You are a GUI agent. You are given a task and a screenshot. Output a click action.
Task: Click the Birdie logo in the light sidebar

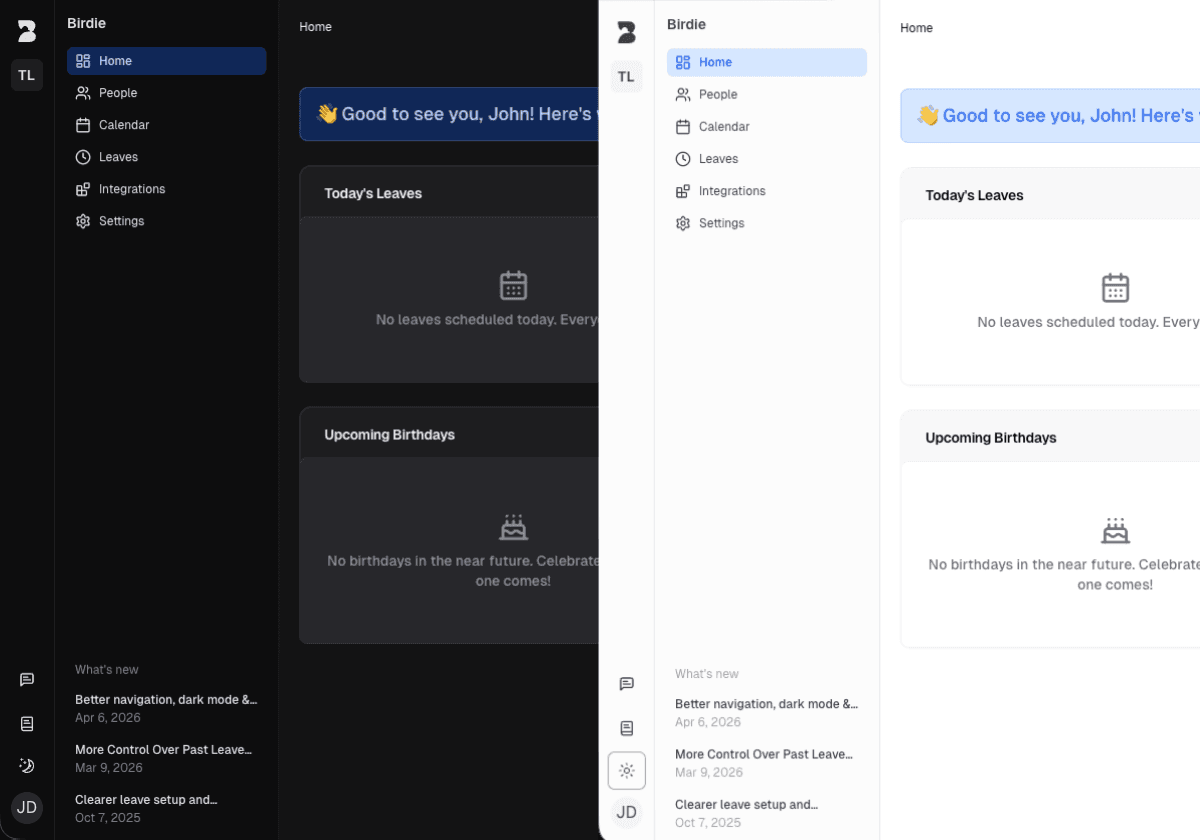[x=626, y=32]
